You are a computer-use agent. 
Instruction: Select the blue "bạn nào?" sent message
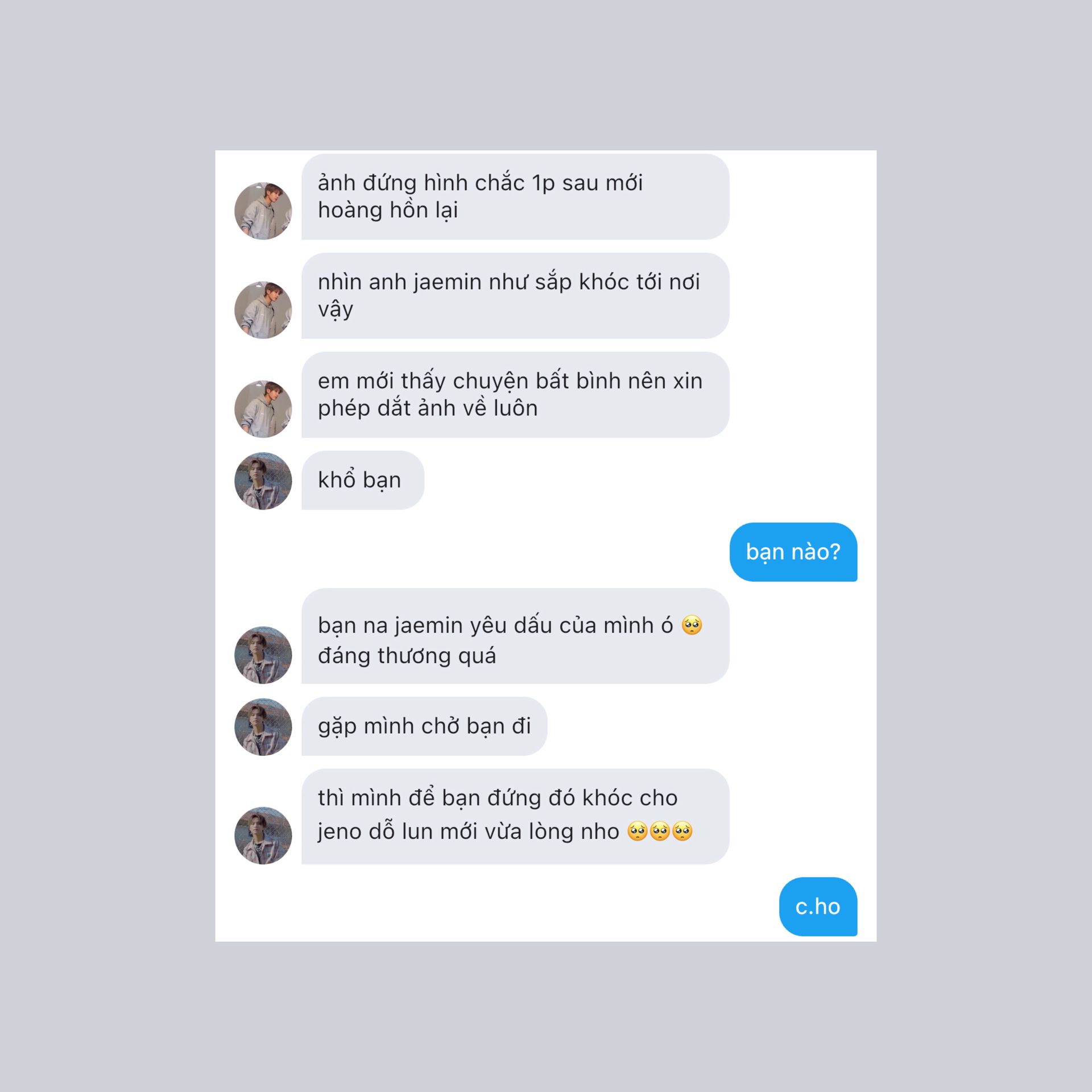[x=793, y=552]
